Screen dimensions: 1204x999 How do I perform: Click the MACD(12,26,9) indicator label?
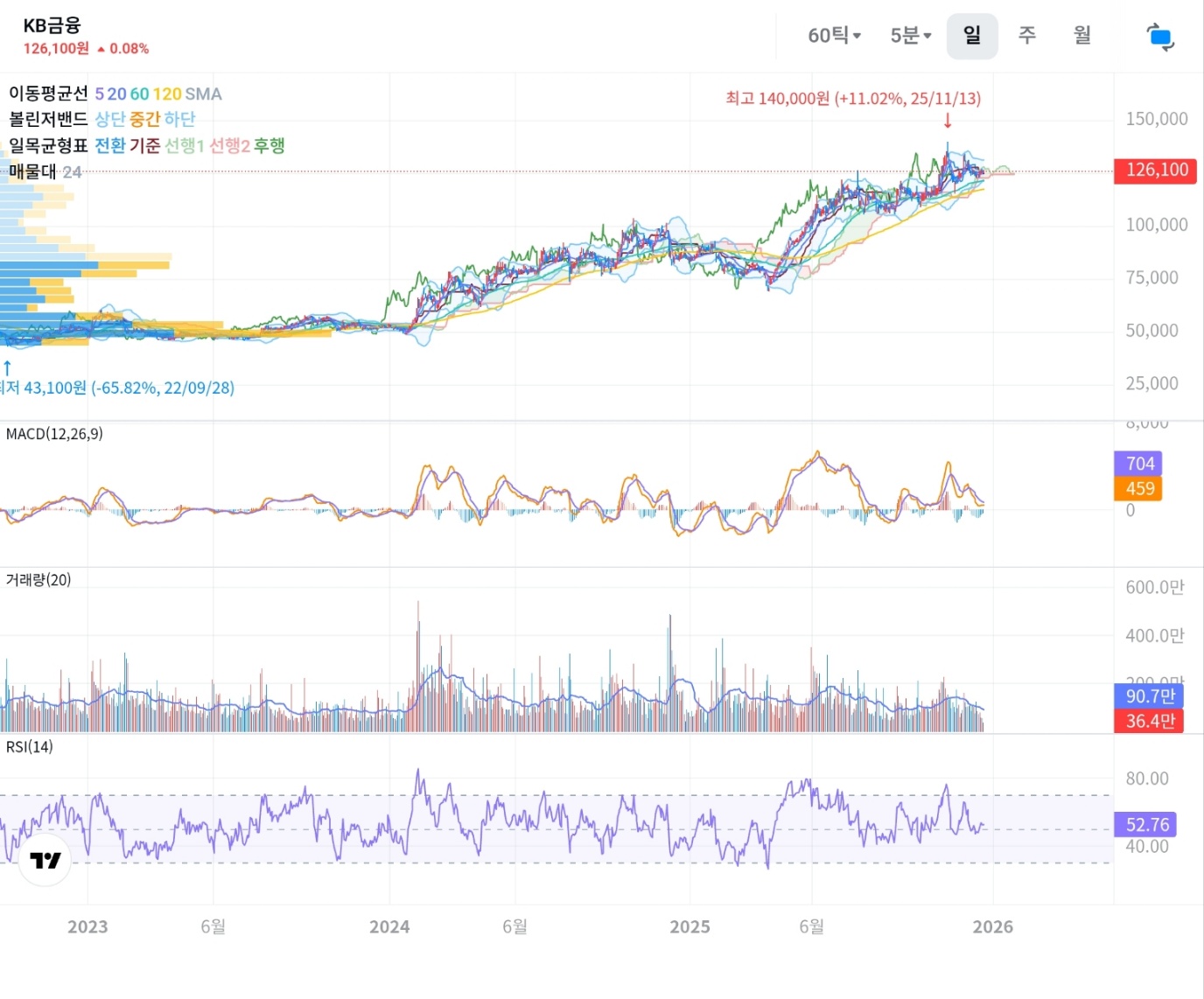54,434
